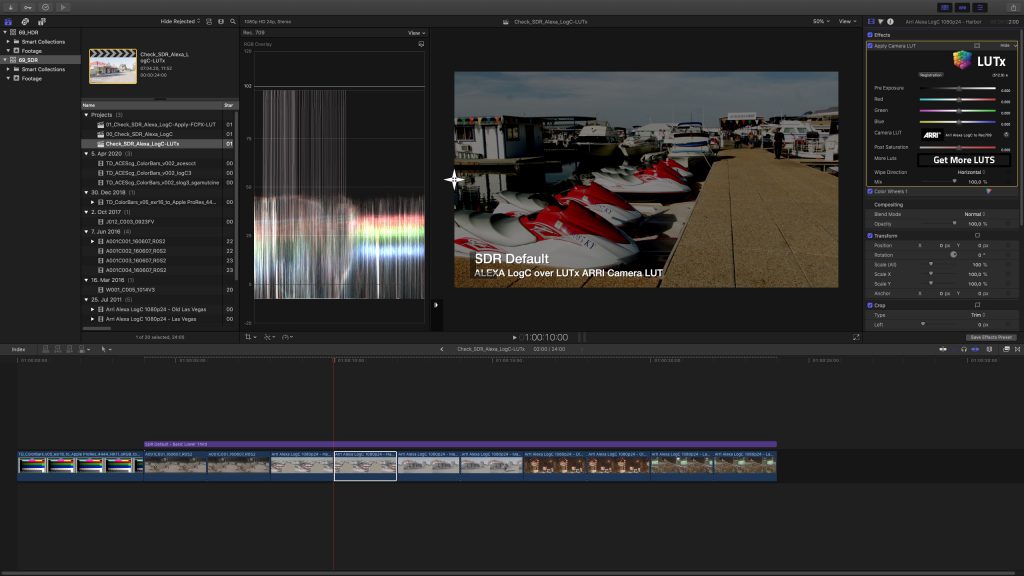
Task: Enter full screen viewer with arrows icon
Action: tap(856, 337)
